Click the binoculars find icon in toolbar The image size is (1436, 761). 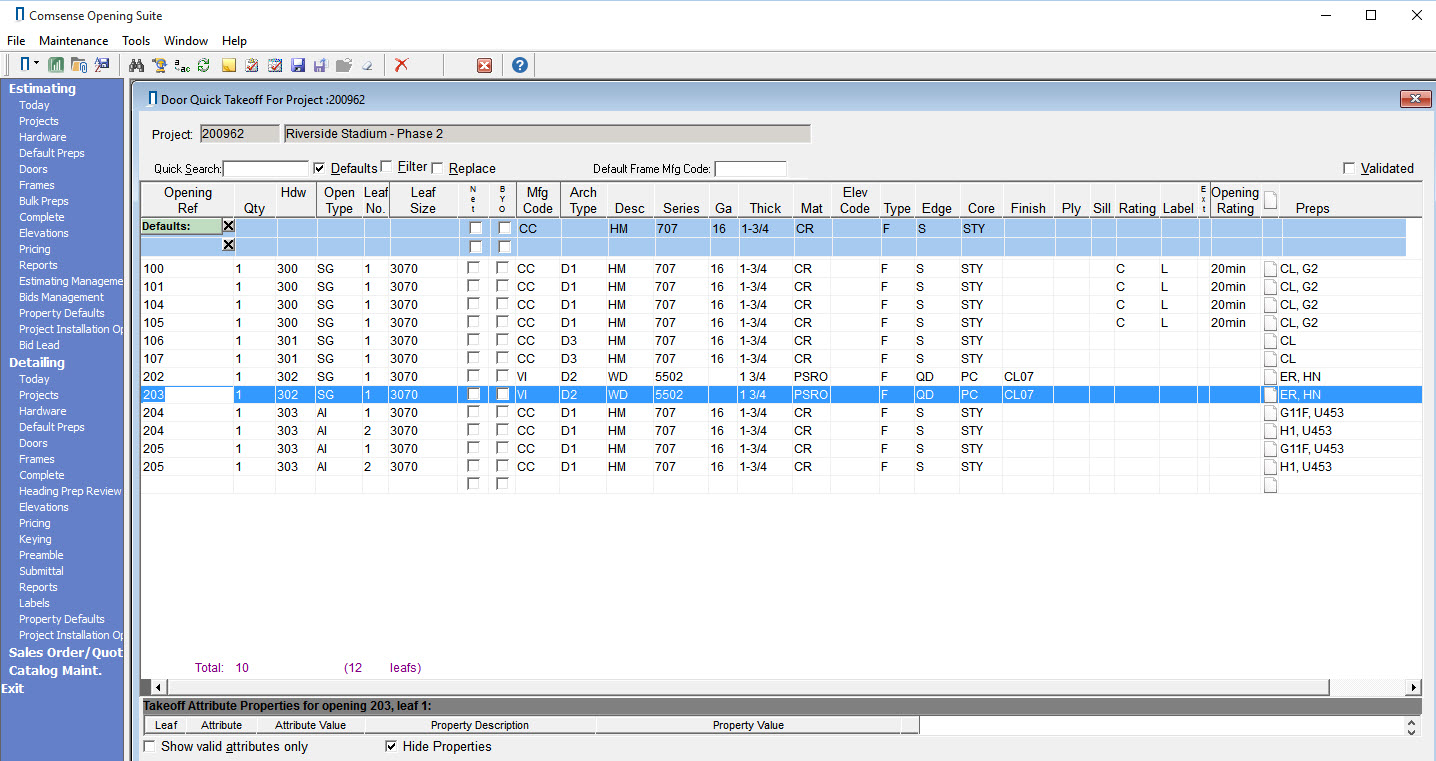click(138, 65)
